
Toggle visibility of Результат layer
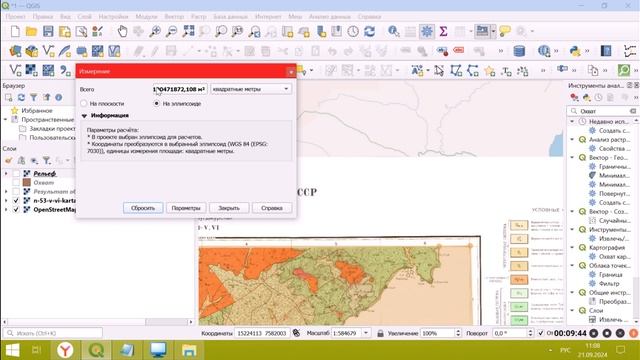[x=16, y=191]
